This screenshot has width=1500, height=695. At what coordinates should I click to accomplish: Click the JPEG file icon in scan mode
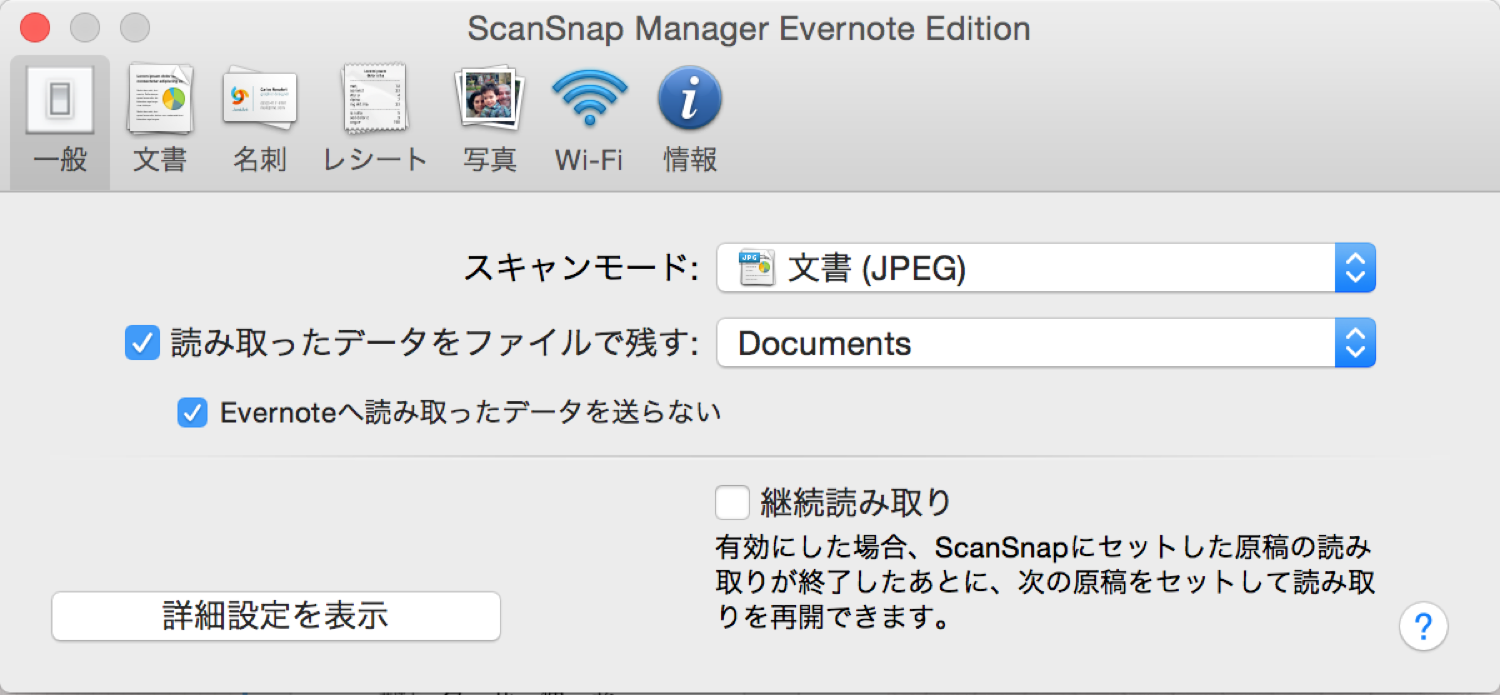(x=756, y=268)
